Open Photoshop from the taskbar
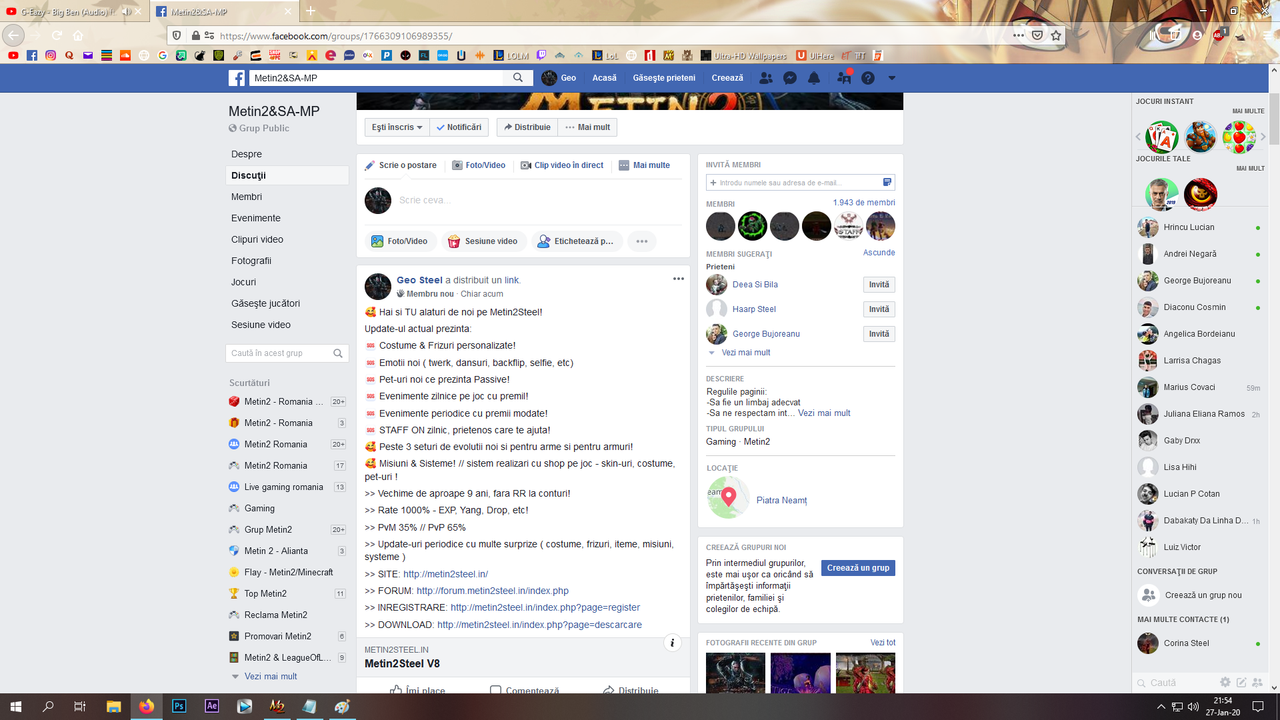 pyautogui.click(x=179, y=706)
